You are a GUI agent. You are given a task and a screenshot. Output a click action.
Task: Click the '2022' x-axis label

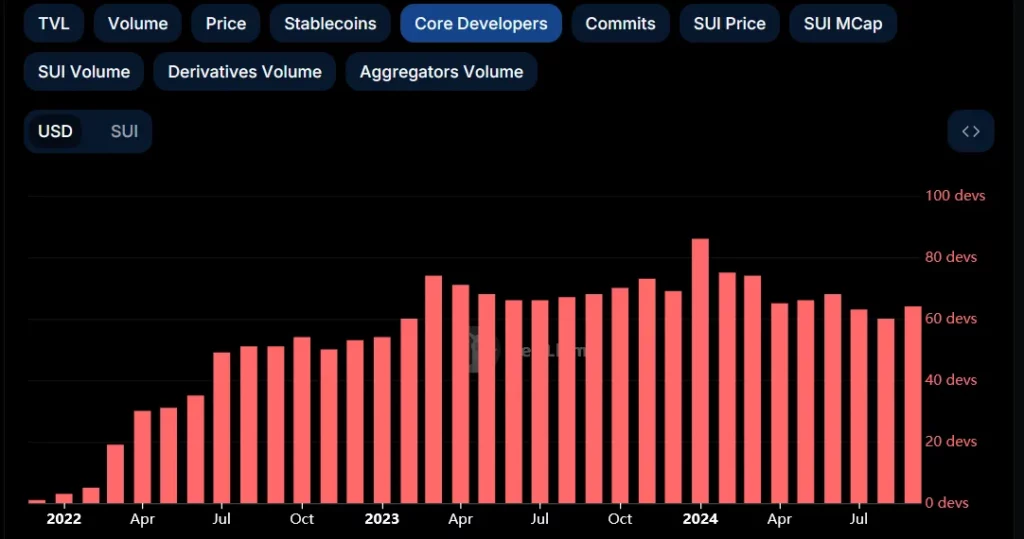coord(64,519)
